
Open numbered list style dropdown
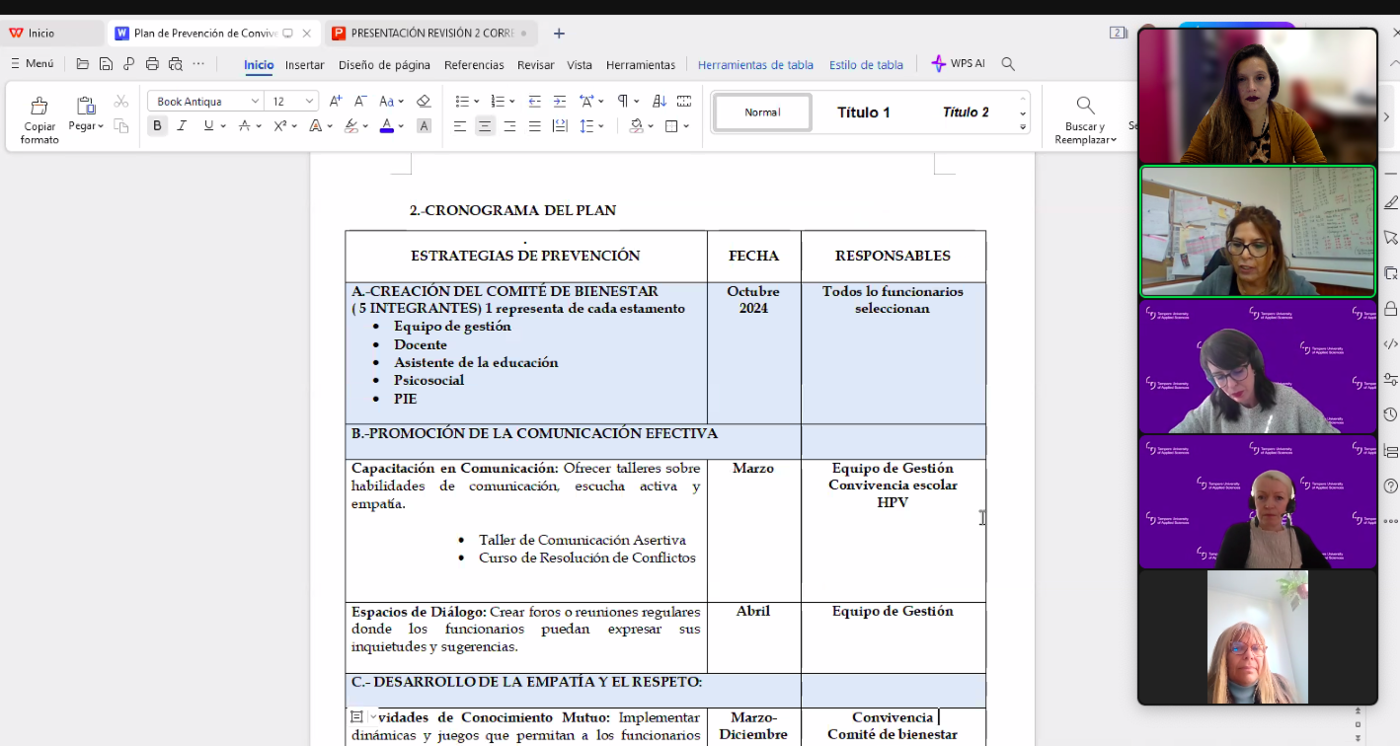(512, 101)
